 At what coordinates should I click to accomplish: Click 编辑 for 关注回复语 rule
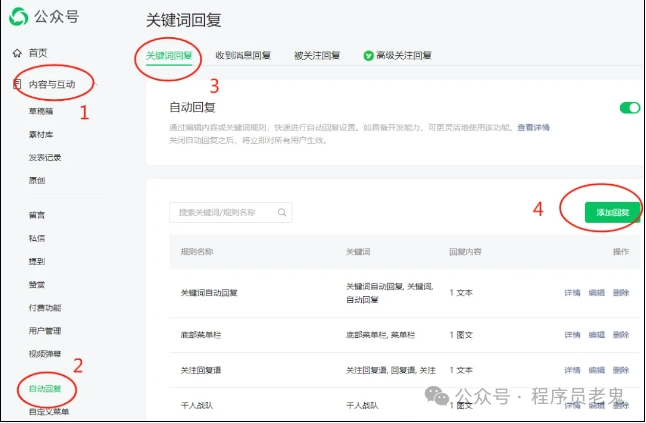point(597,370)
